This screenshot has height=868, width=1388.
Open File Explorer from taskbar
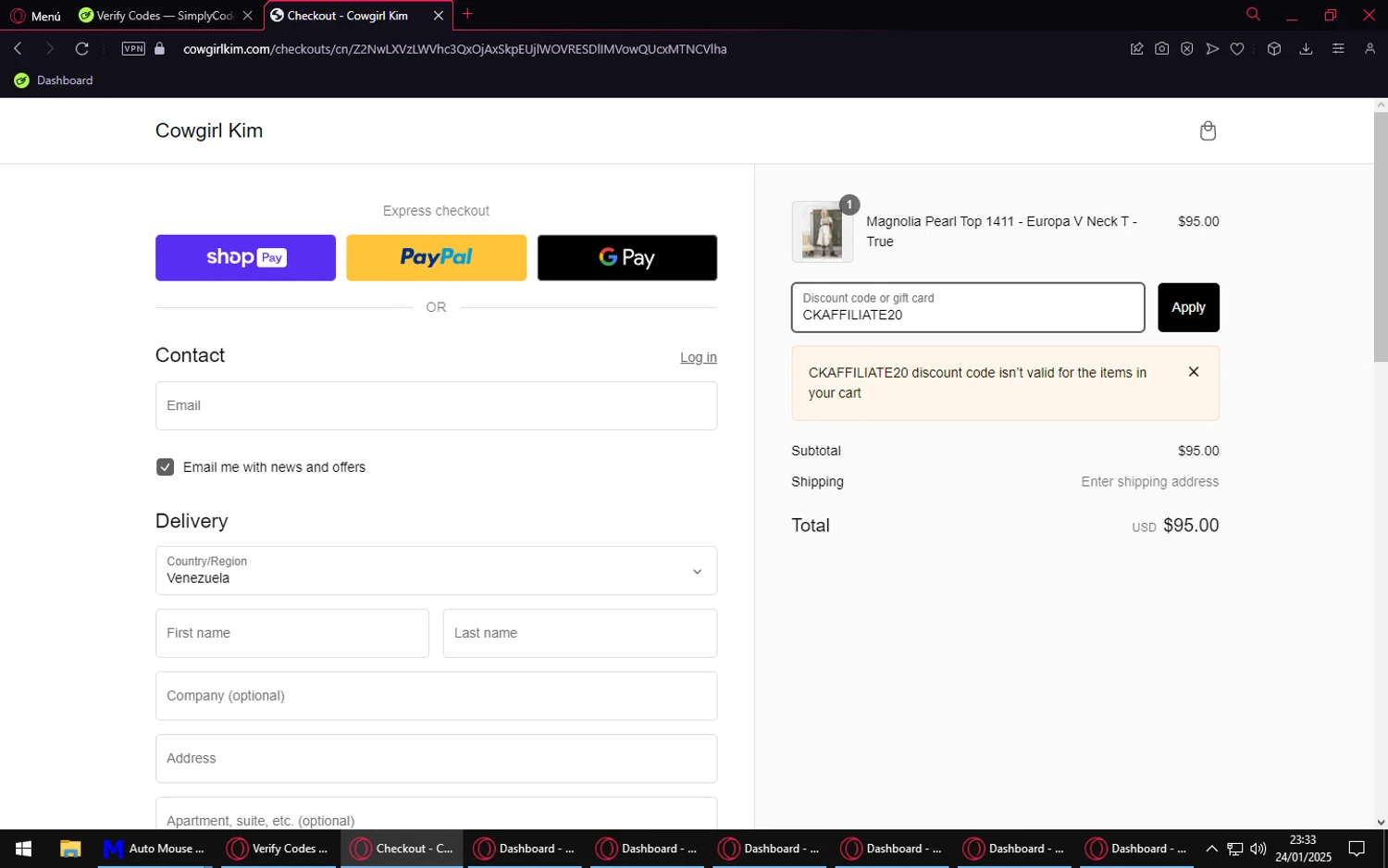[70, 849]
